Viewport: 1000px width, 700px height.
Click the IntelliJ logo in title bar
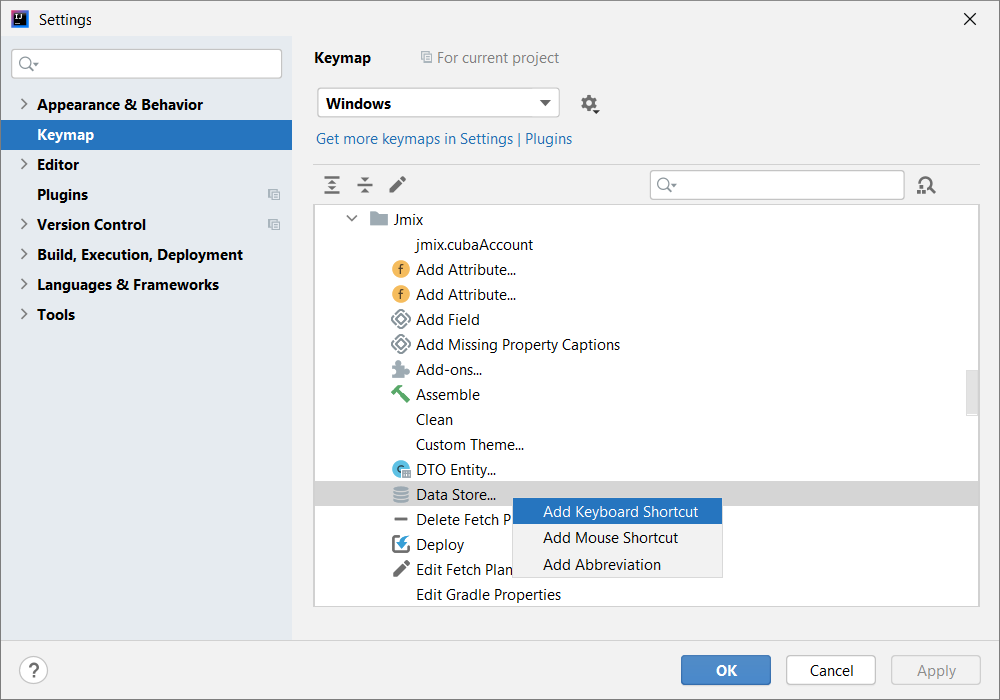tap(20, 19)
